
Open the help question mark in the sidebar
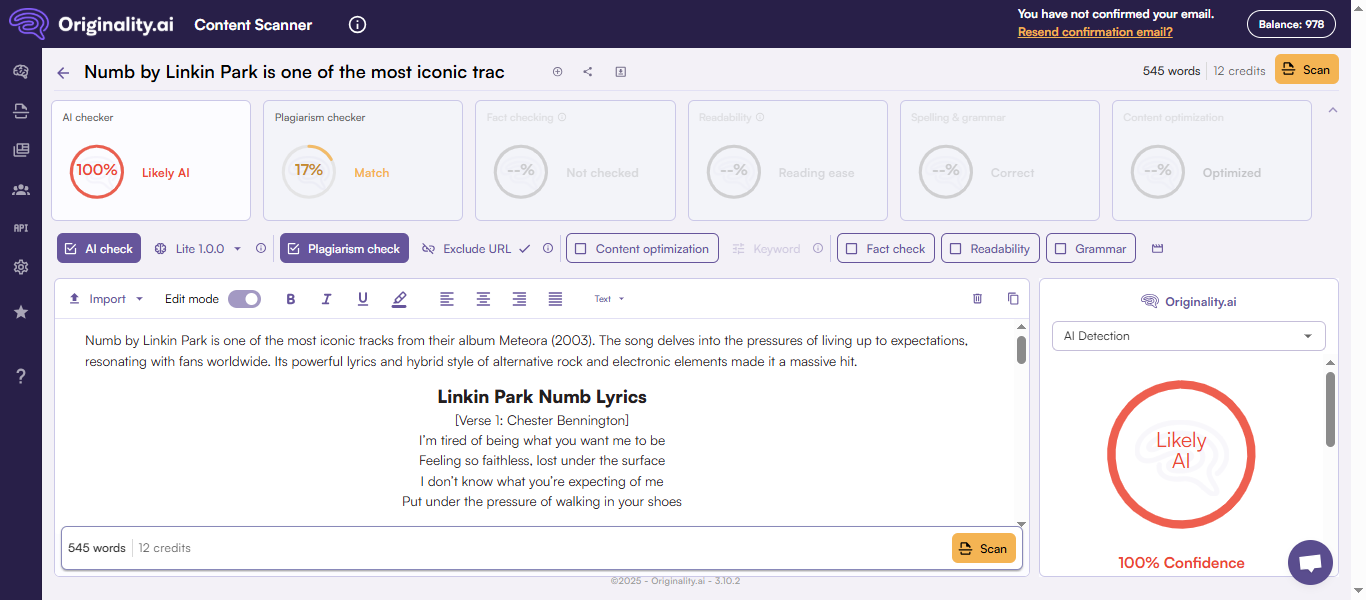(x=20, y=376)
